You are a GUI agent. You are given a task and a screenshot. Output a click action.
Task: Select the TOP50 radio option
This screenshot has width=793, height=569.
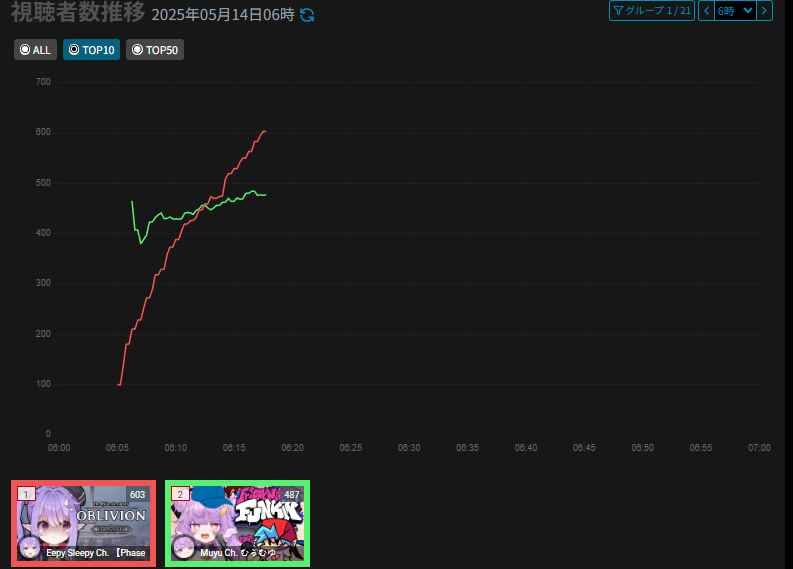[x=155, y=50]
